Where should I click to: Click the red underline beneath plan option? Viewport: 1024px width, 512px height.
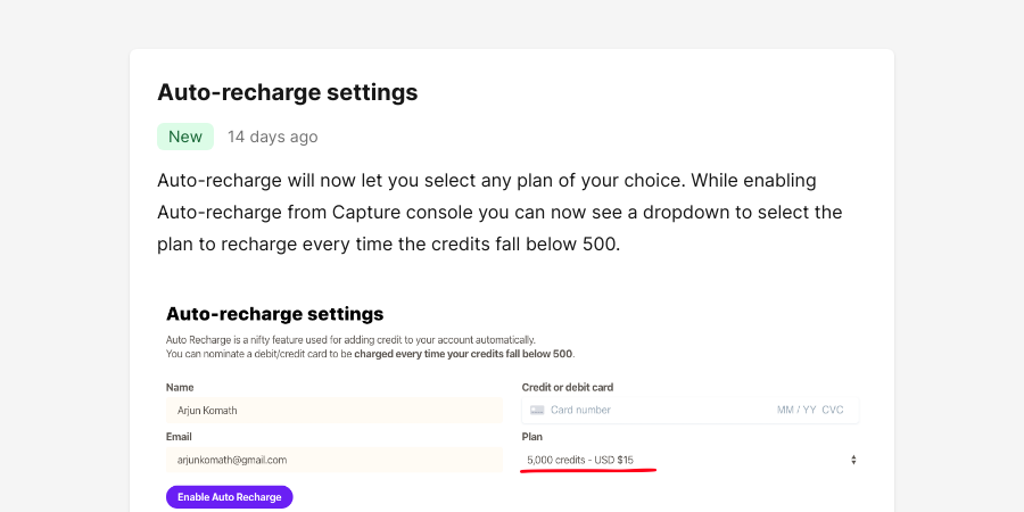[x=588, y=470]
